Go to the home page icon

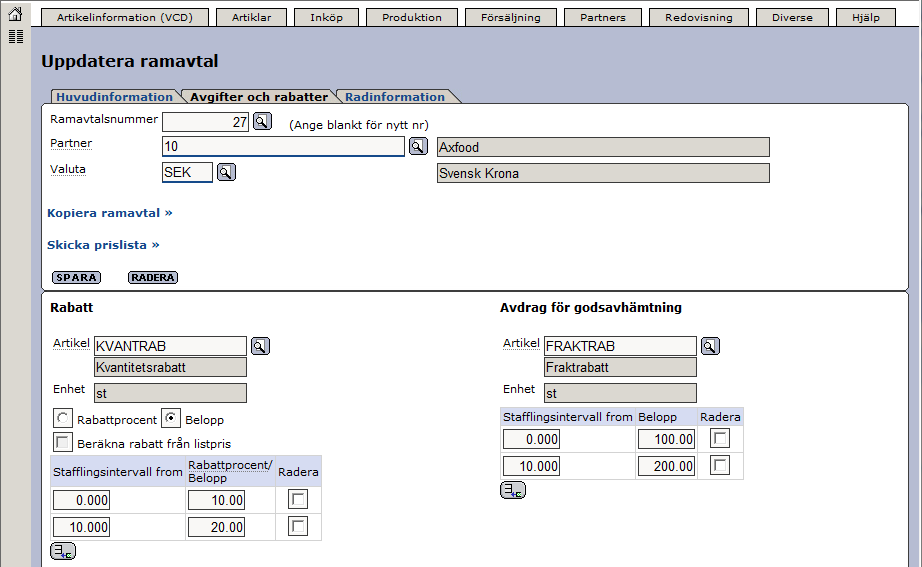[16, 14]
